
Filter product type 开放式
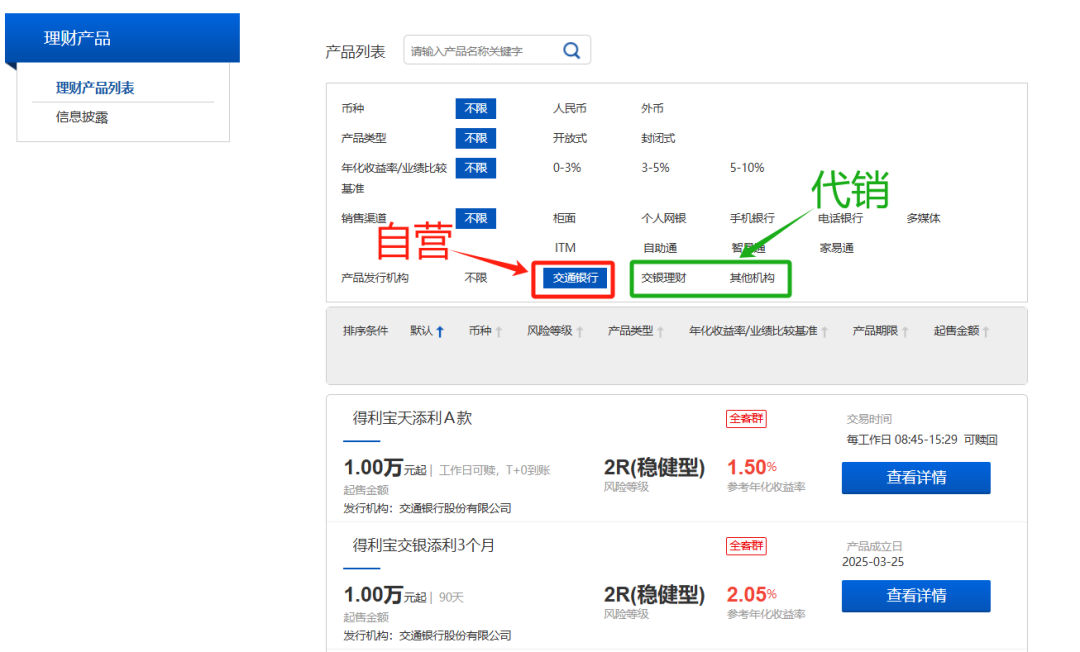coord(570,138)
